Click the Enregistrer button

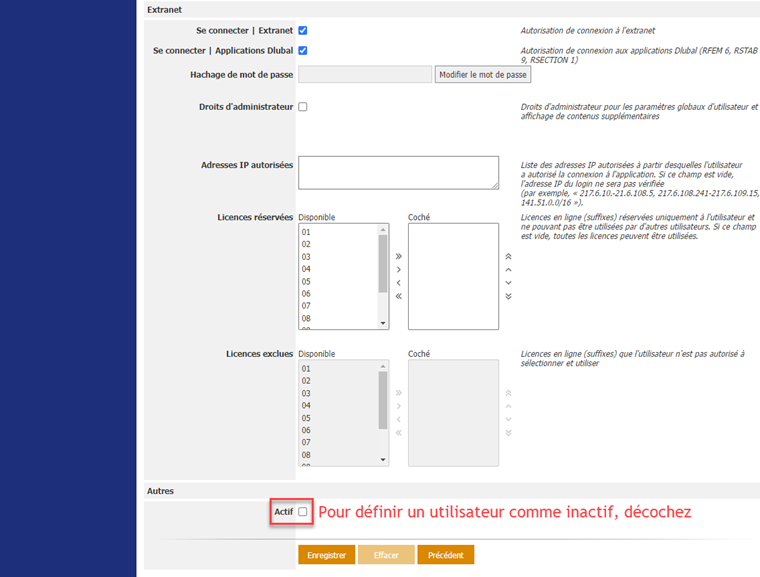pos(327,555)
